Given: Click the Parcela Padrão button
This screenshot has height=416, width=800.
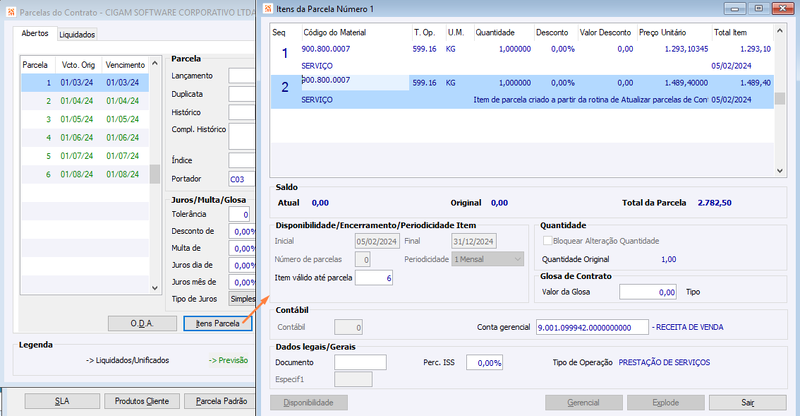Looking at the screenshot, I should click(x=221, y=401).
